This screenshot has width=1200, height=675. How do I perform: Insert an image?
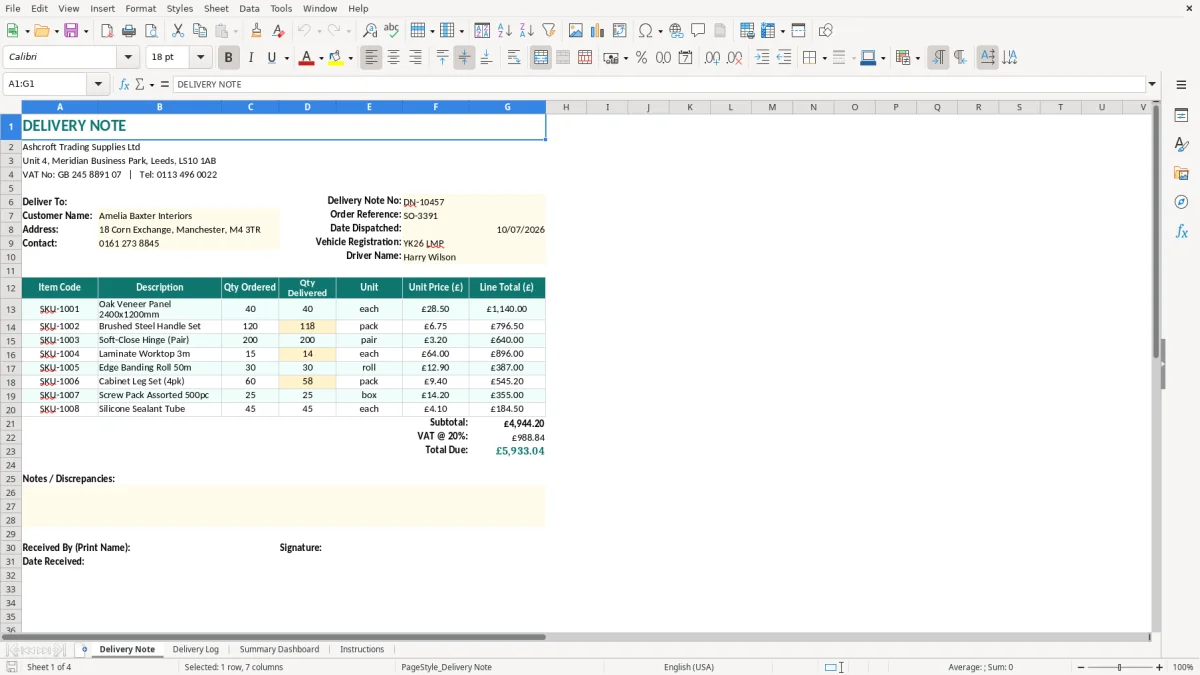(x=576, y=31)
